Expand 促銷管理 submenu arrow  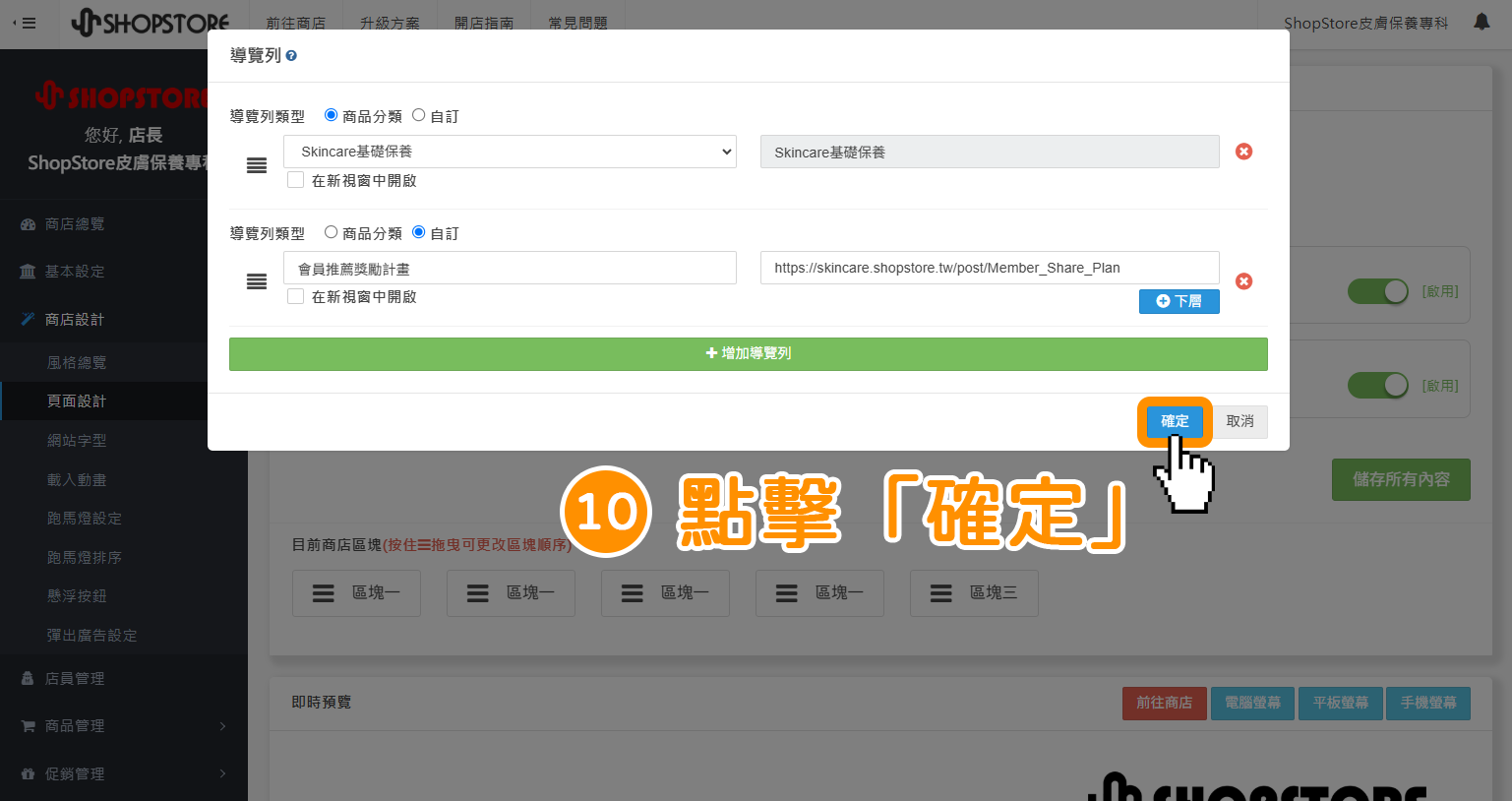(223, 774)
